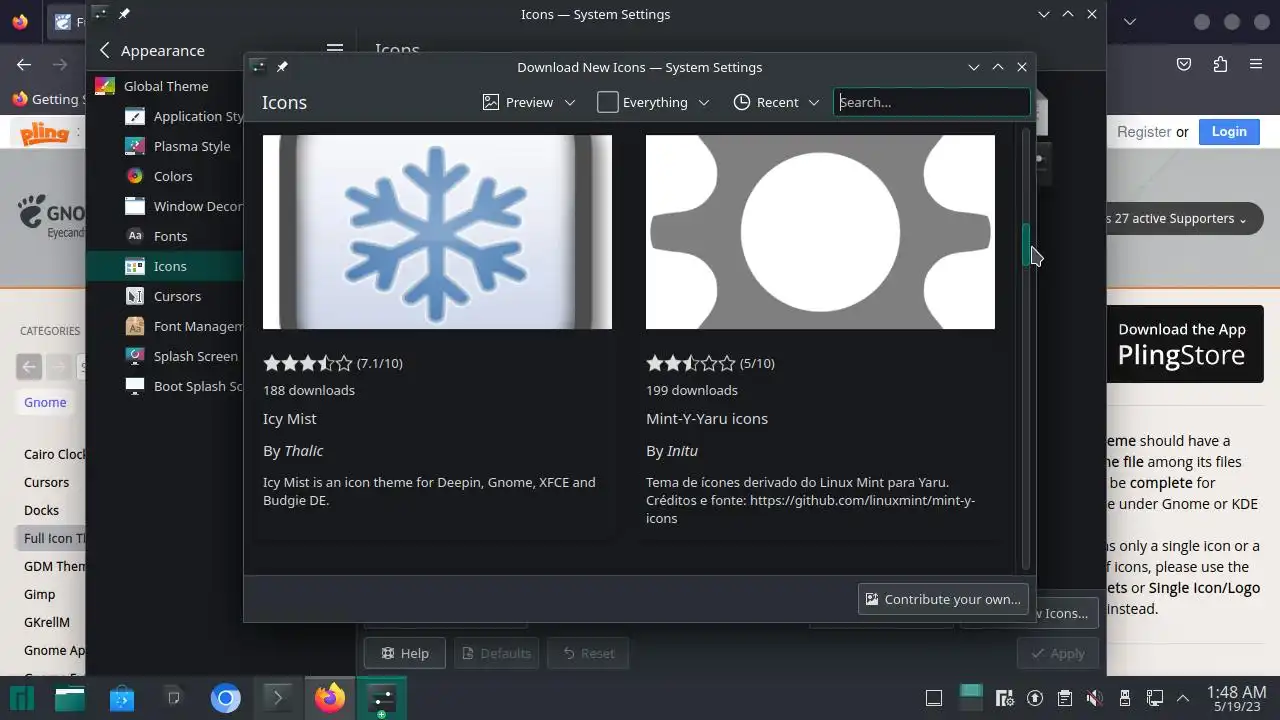This screenshot has width=1280, height=720.
Task: Expand Firefox tab list chevron
Action: tap(1129, 21)
